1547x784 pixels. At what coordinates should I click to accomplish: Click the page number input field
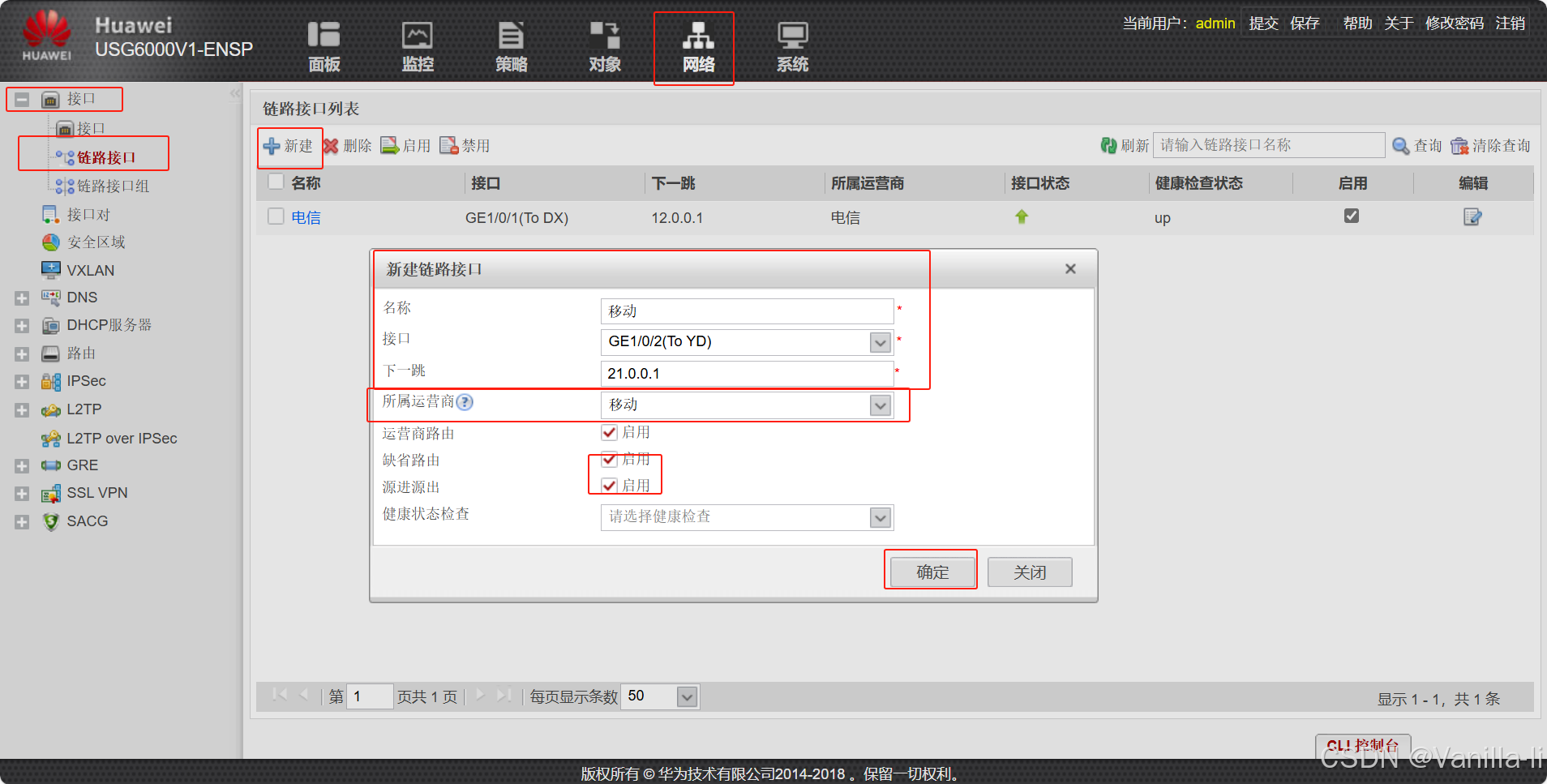(370, 696)
